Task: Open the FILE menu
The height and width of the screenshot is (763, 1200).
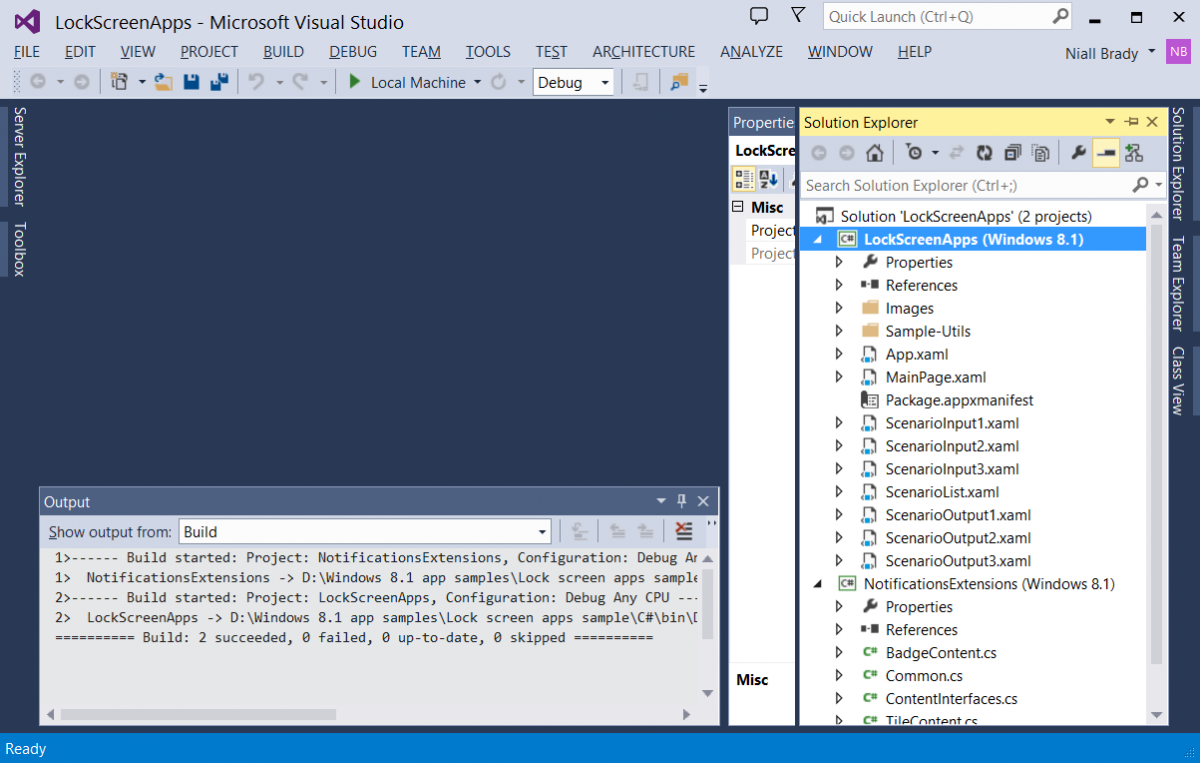Action: click(x=27, y=52)
